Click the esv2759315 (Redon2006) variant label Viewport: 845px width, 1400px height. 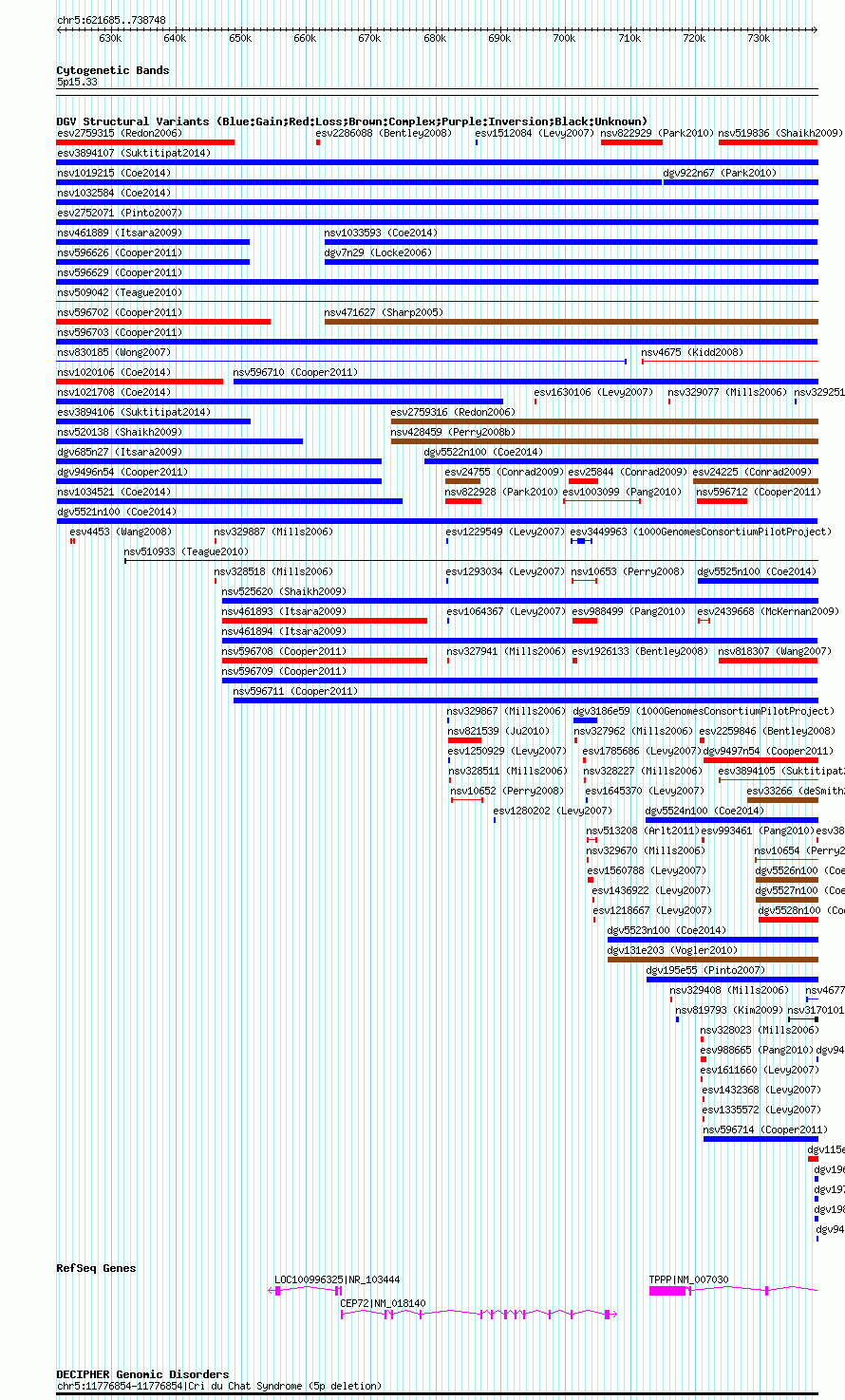tap(119, 134)
